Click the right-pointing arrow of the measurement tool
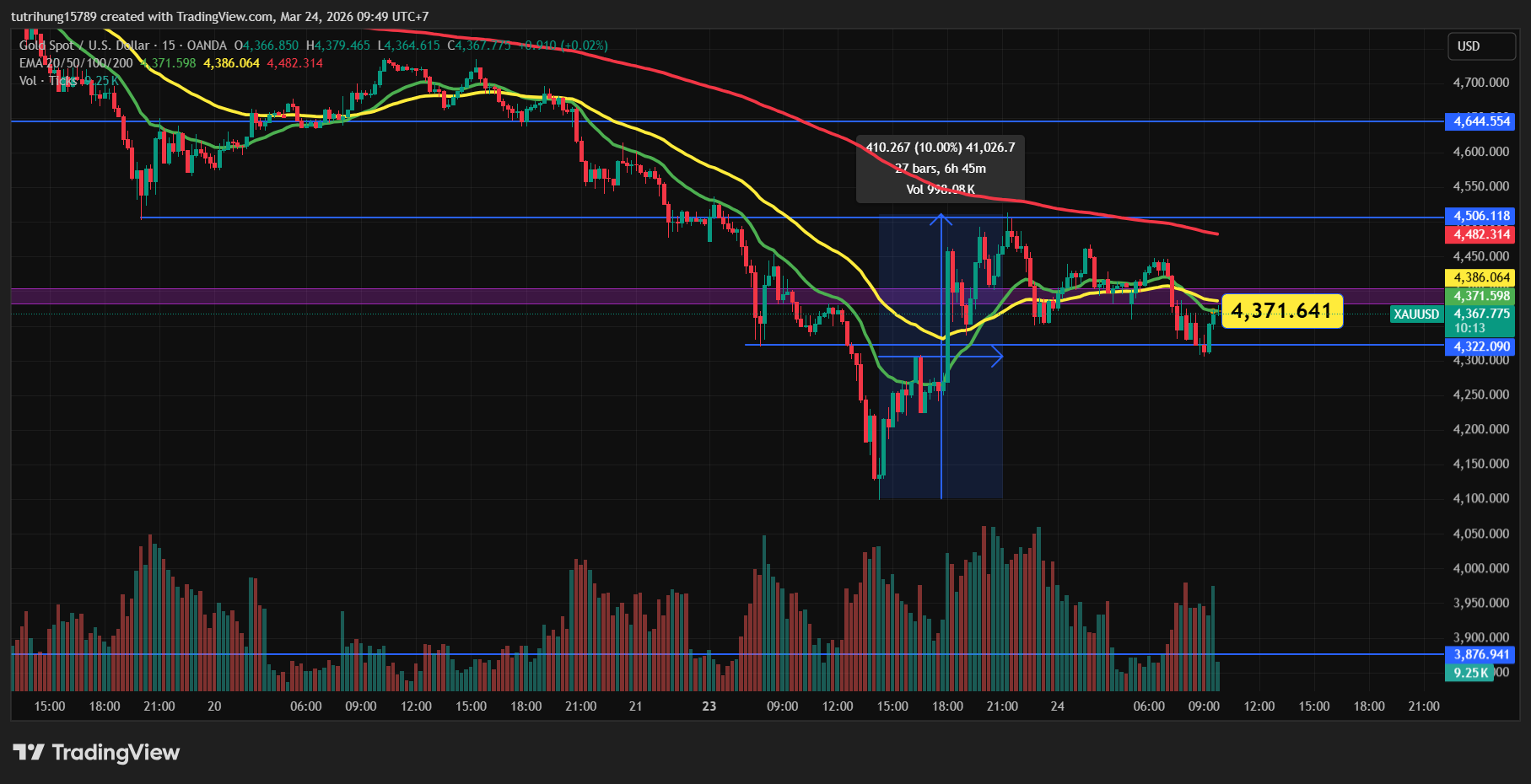 pyautogui.click(x=996, y=357)
